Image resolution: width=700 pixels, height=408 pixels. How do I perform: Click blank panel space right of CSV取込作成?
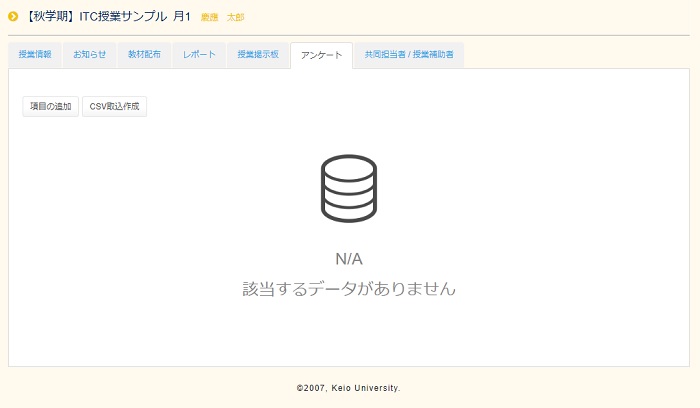400,107
